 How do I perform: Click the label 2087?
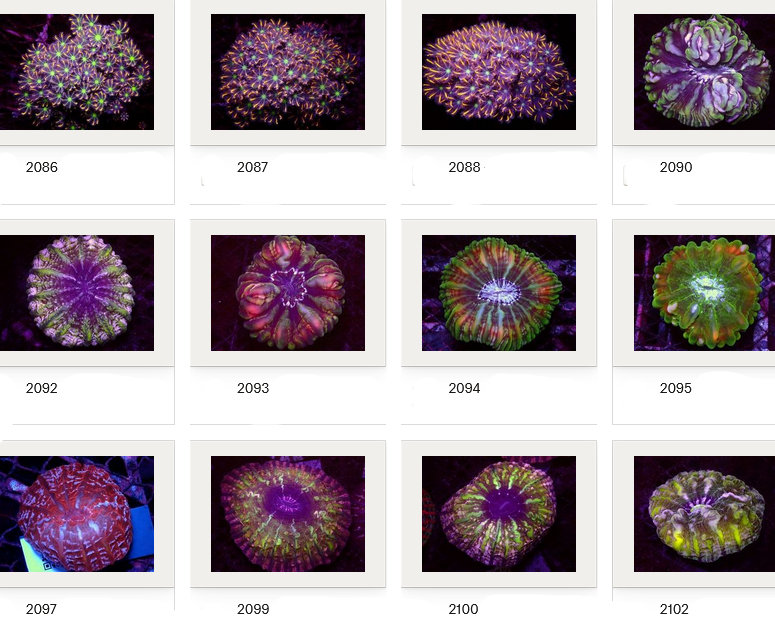click(x=253, y=167)
